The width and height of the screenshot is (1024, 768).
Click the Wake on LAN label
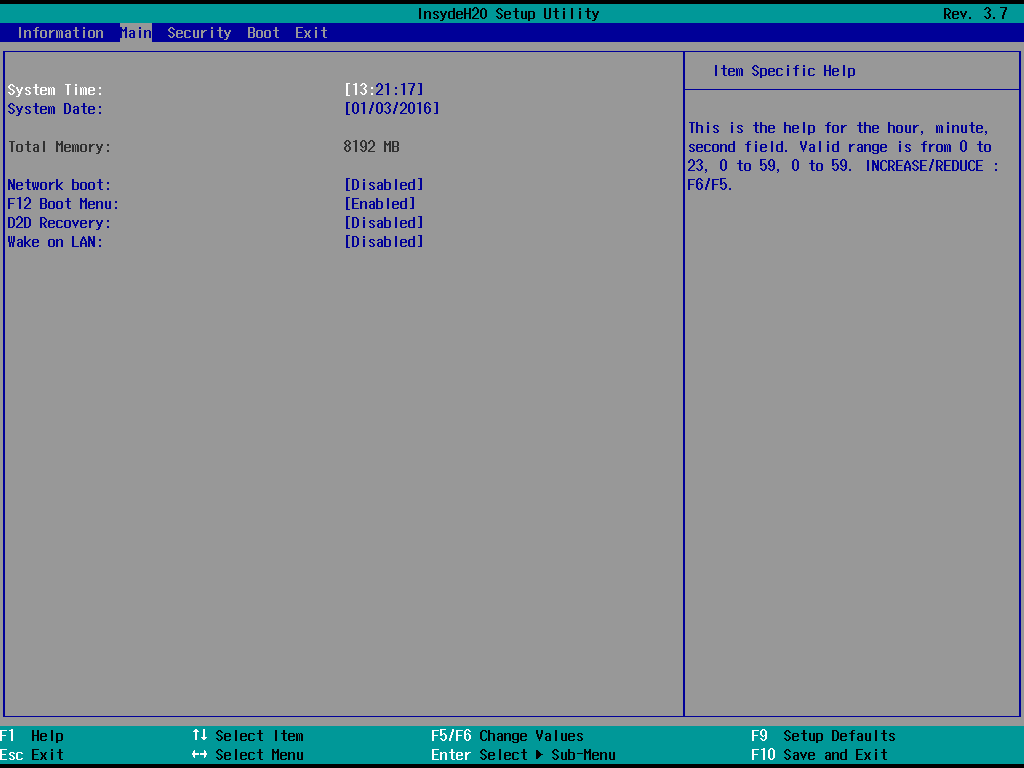pyautogui.click(x=56, y=242)
